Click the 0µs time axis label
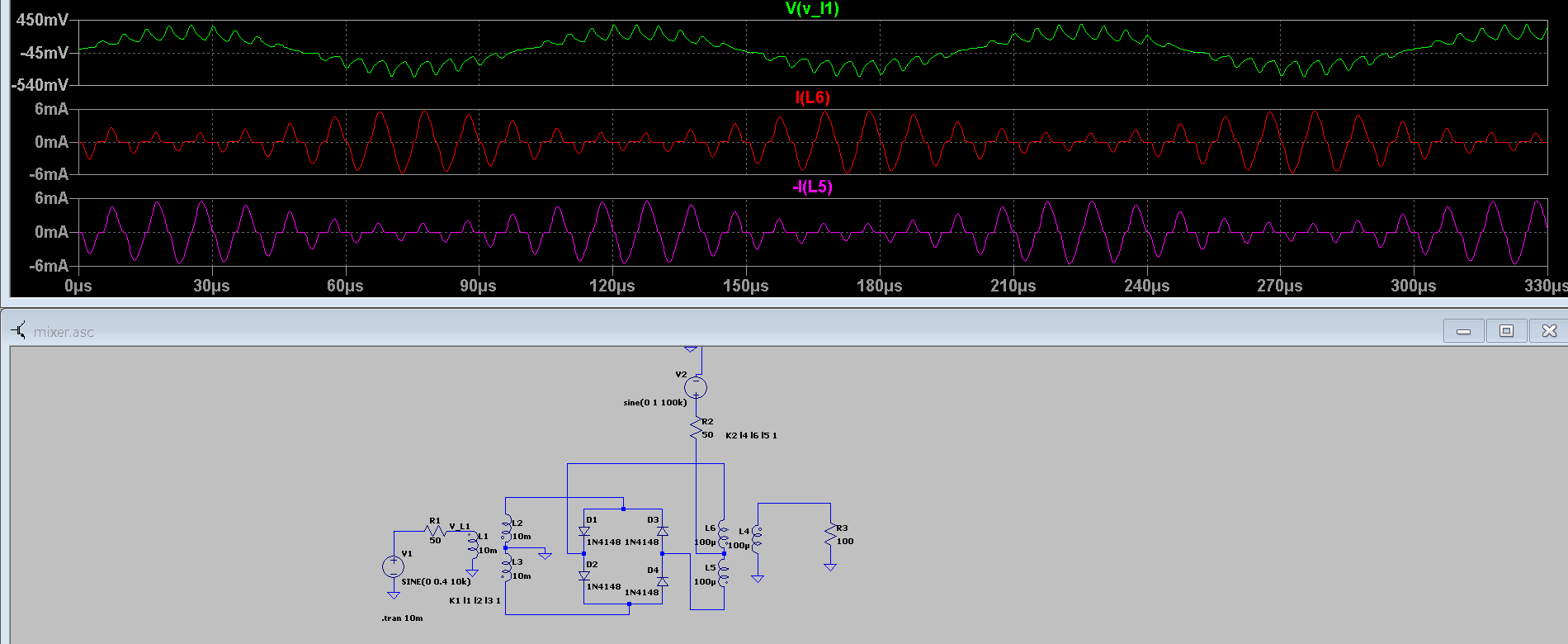 pyautogui.click(x=78, y=286)
